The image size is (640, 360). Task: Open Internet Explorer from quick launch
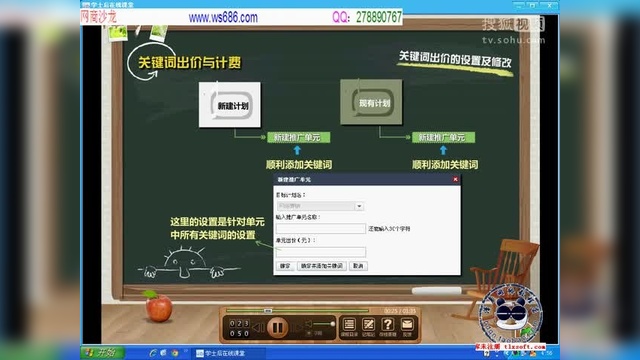click(x=153, y=353)
